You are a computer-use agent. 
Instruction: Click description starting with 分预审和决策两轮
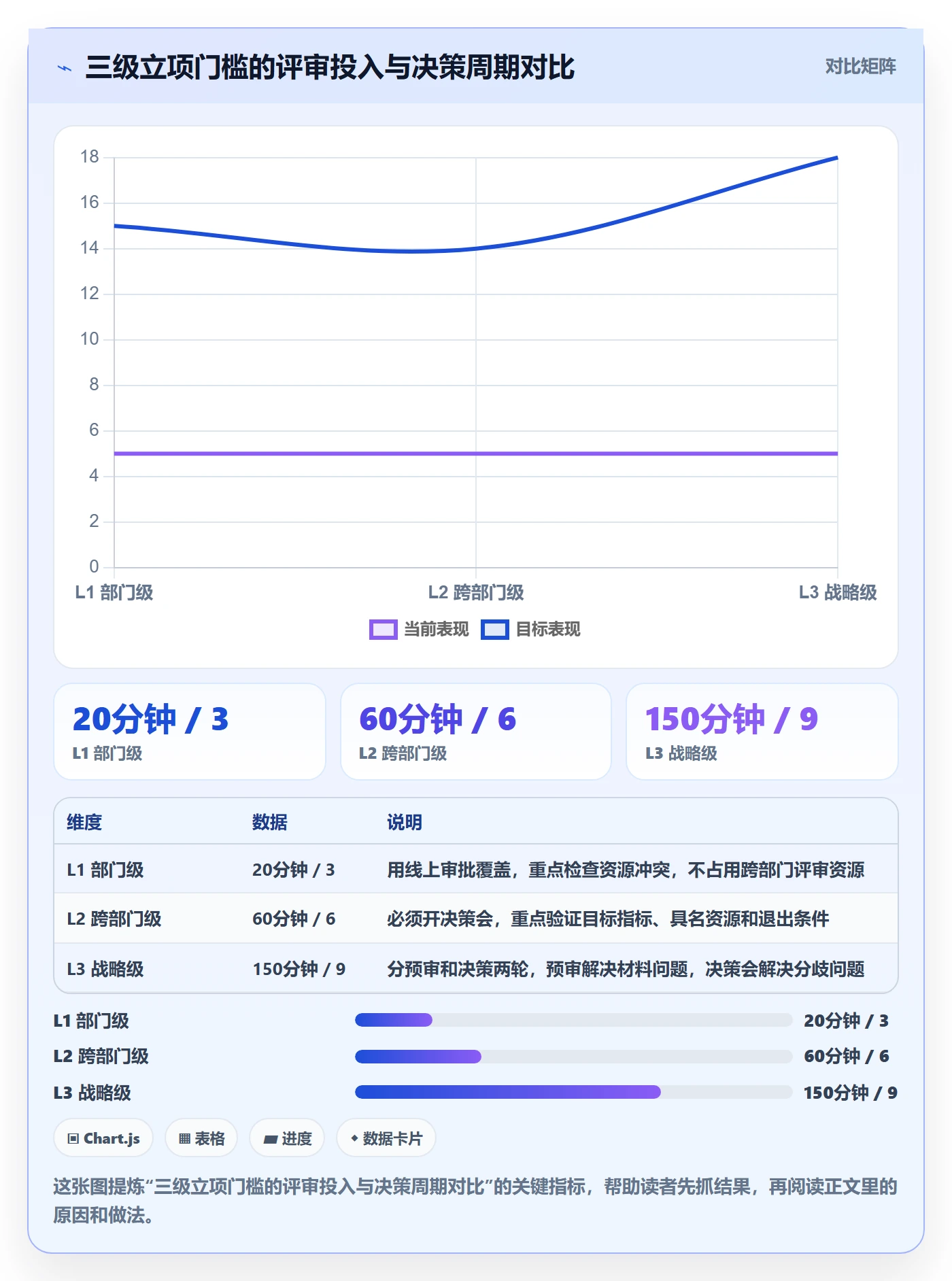click(x=626, y=969)
